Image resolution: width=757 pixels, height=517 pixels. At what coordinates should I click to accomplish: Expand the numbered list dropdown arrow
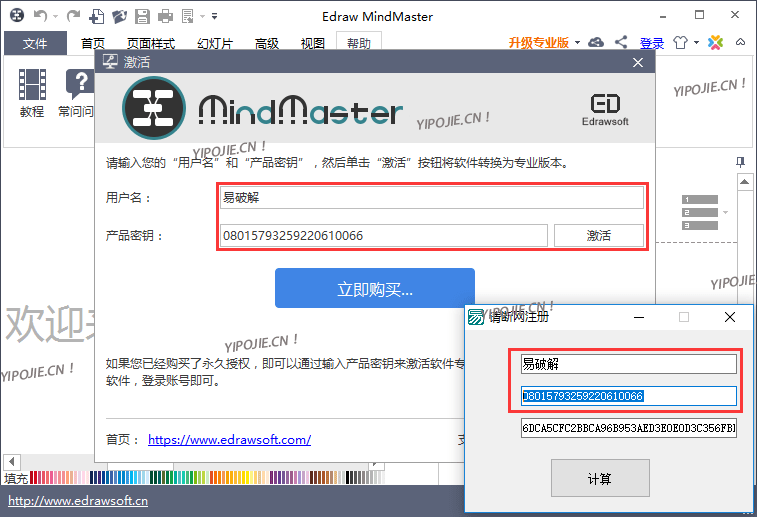(725, 212)
